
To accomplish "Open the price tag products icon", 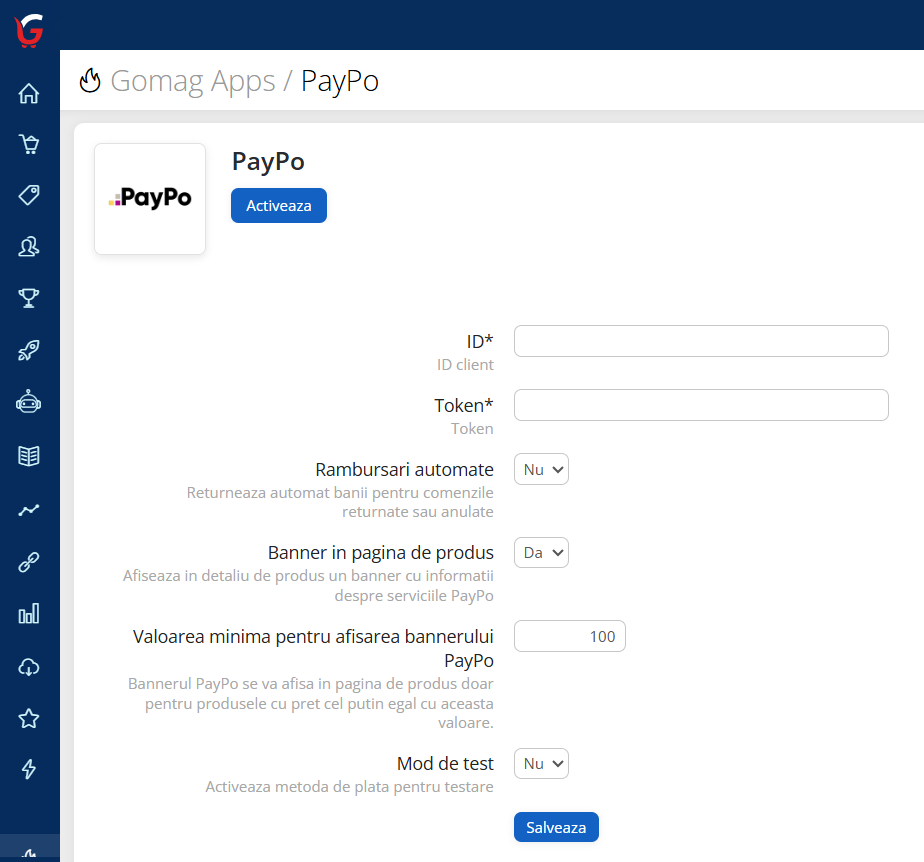I will (29, 195).
